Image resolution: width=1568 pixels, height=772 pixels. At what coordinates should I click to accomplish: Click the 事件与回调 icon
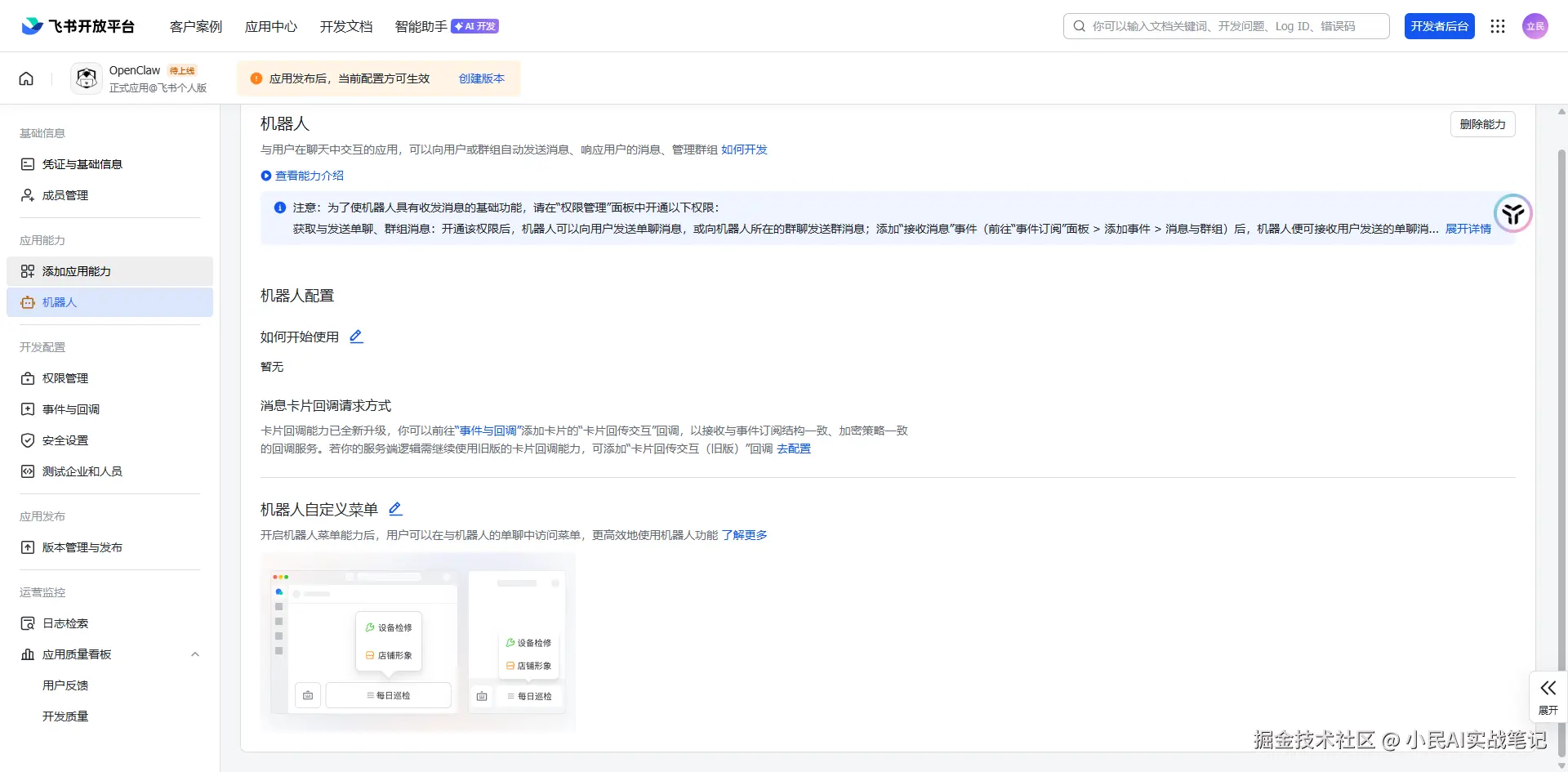pyautogui.click(x=28, y=409)
